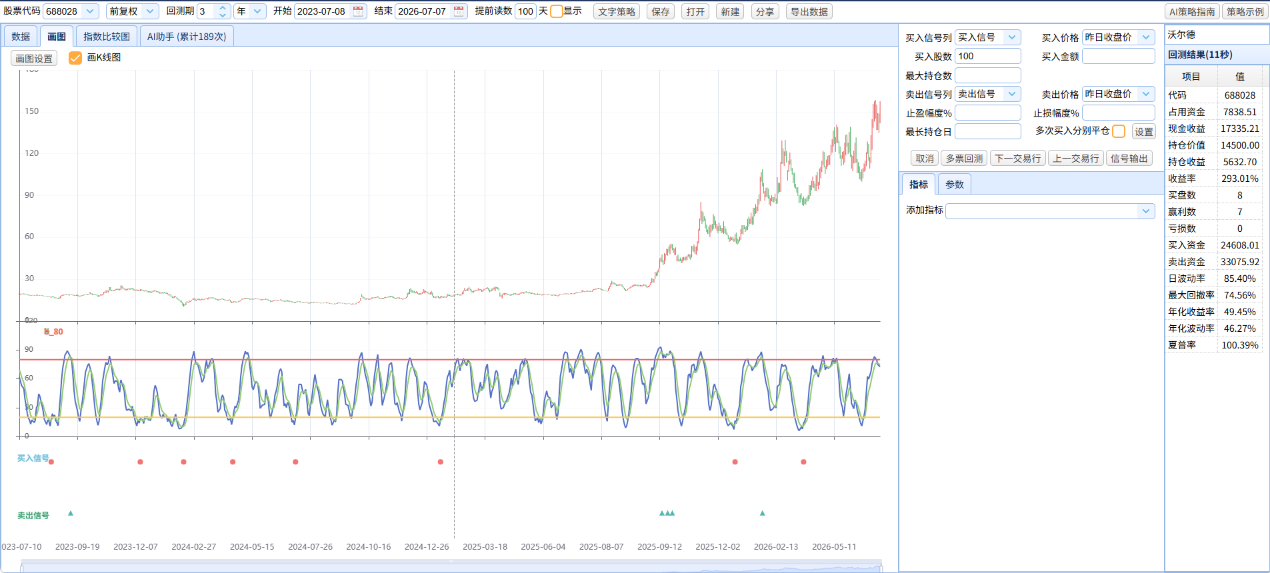1270x573 pixels.
Task: Click the 分享 button
Action: [x=764, y=11]
